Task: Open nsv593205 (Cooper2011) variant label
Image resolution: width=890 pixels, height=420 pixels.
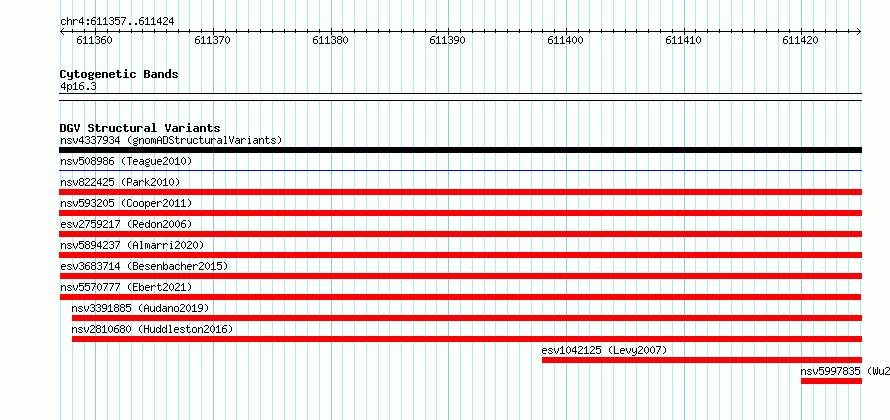Action: pyautogui.click(x=126, y=203)
